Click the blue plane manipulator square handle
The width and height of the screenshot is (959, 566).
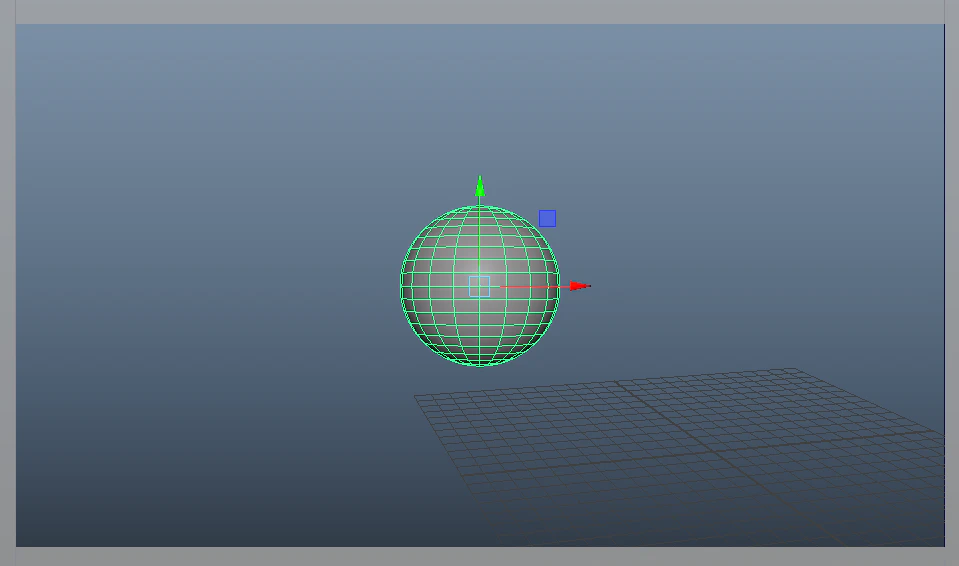click(547, 218)
